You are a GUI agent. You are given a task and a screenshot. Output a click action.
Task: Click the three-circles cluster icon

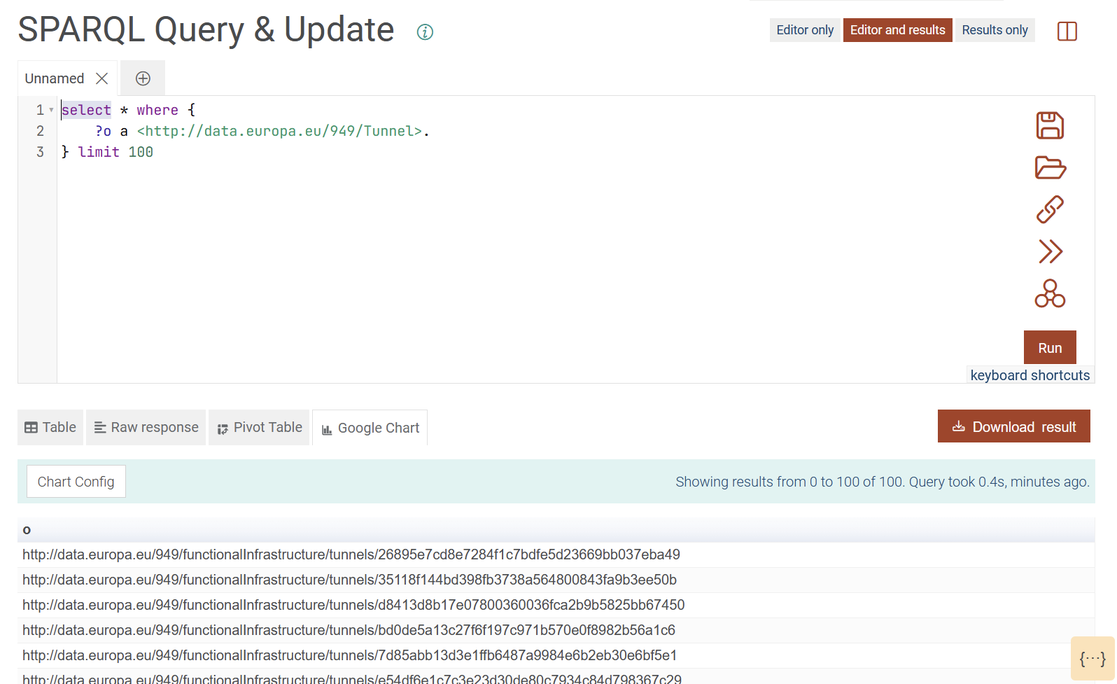coord(1049,294)
